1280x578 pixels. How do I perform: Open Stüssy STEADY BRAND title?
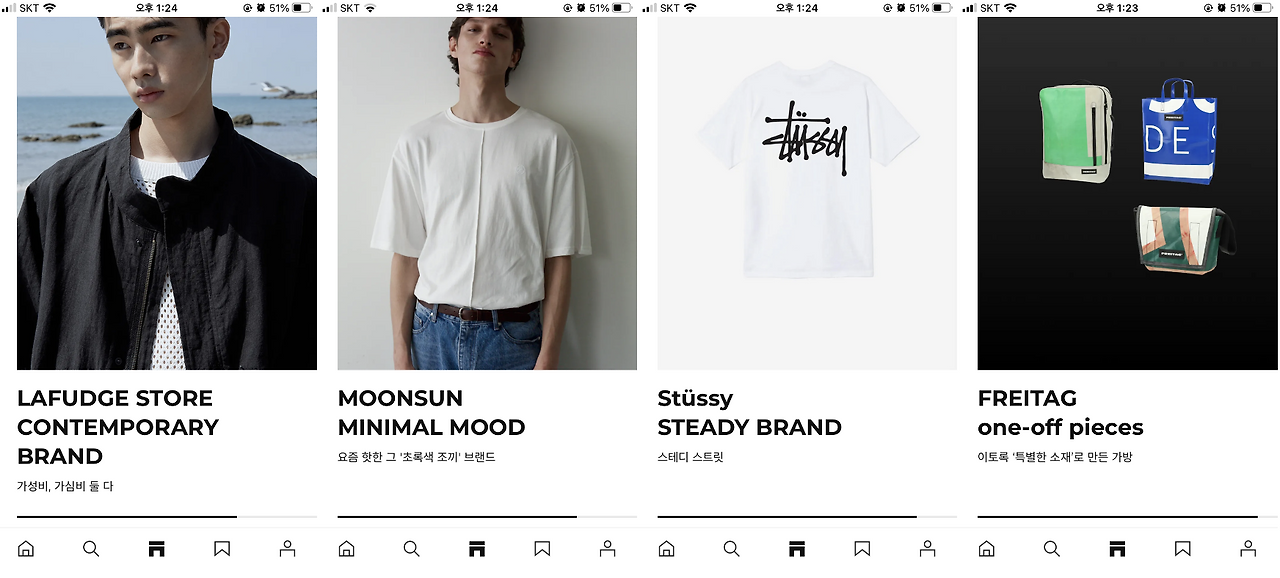(749, 413)
